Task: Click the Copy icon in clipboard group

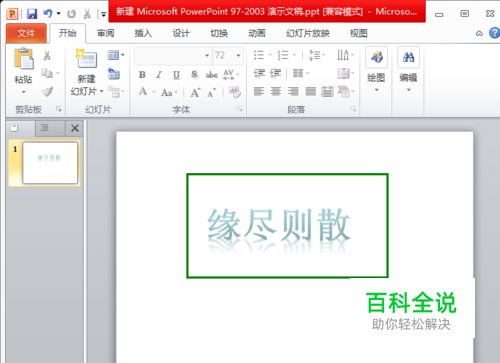Action: point(47,73)
